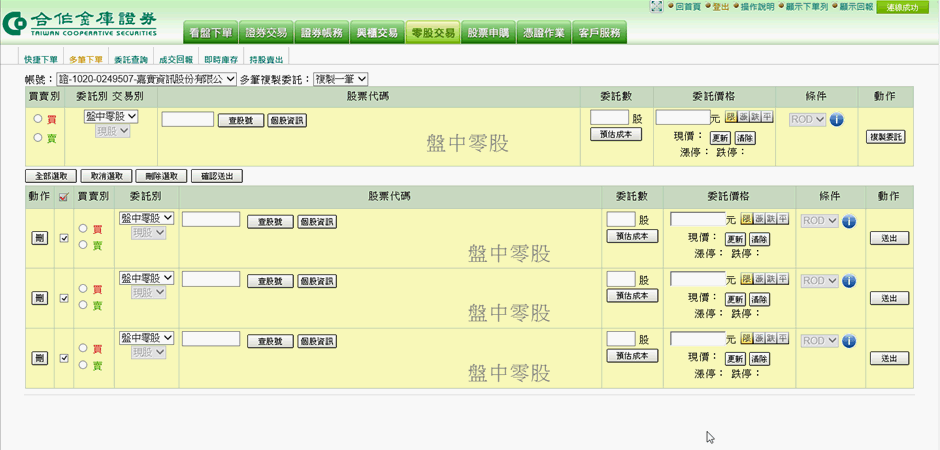Screen dimensions: 940x450
Task: Click the 平 flat price icon in third order row
Action: tap(782, 340)
